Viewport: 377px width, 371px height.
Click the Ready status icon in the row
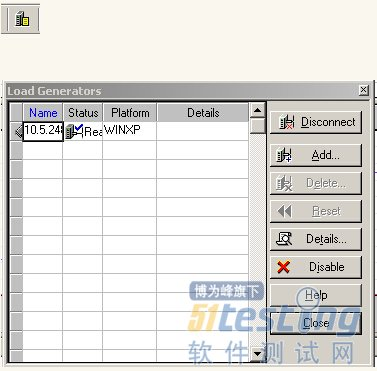(x=74, y=131)
